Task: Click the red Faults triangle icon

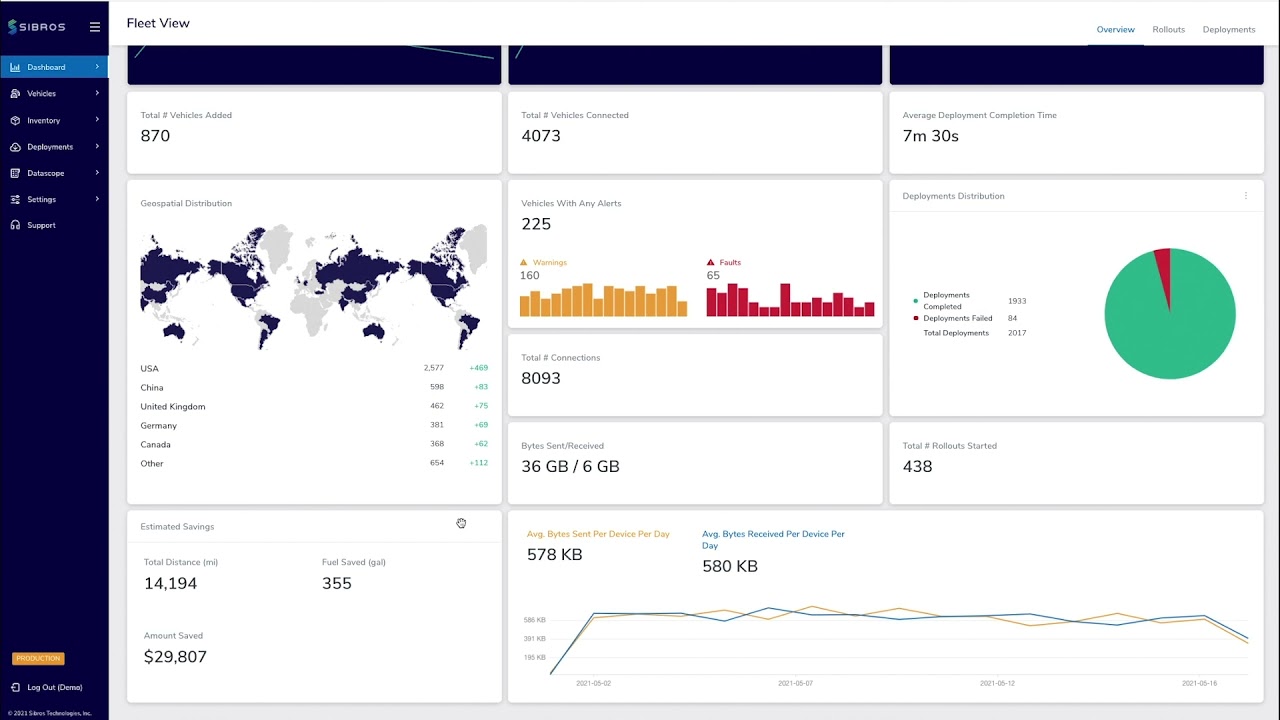Action: tap(711, 262)
